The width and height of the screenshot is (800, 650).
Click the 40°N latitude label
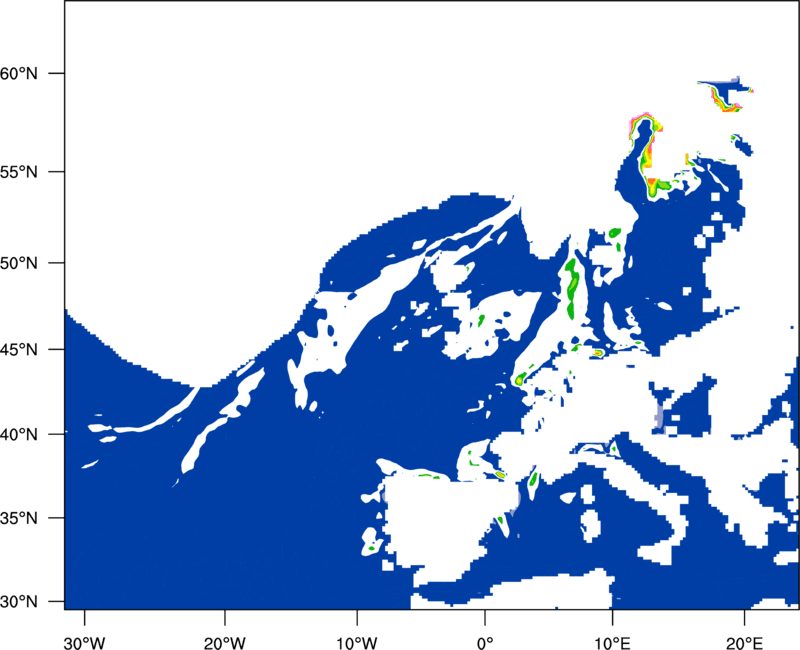coord(19,434)
